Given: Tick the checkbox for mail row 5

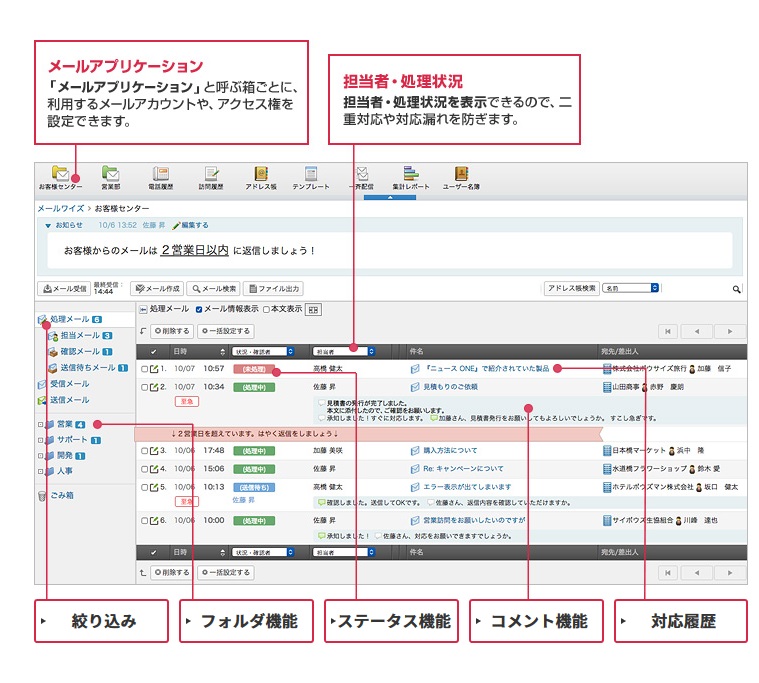Looking at the screenshot, I should (144, 487).
